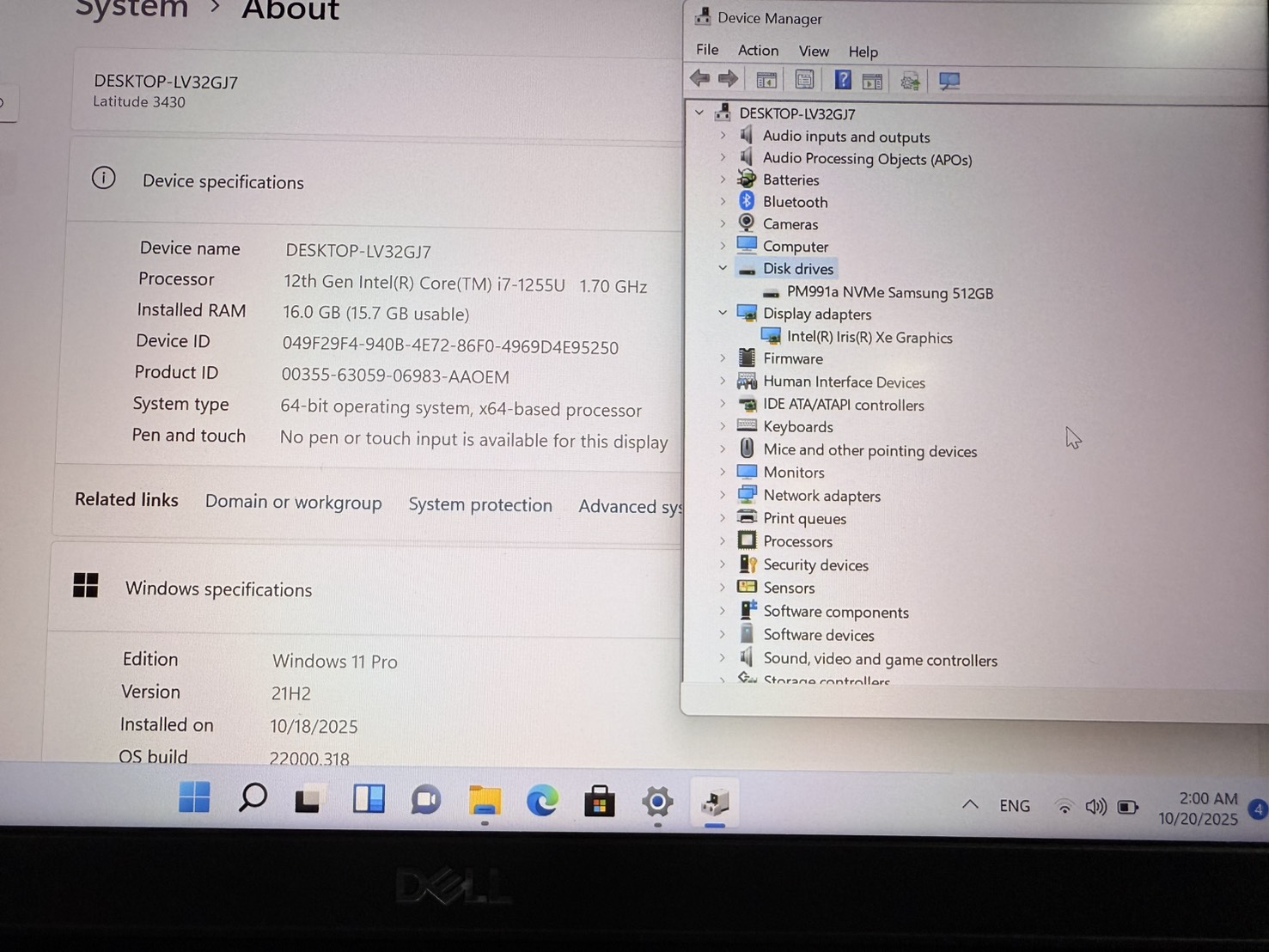Open Properties from Device Manager toolbar
Viewport: 1269px width, 952px height.
pos(804,81)
